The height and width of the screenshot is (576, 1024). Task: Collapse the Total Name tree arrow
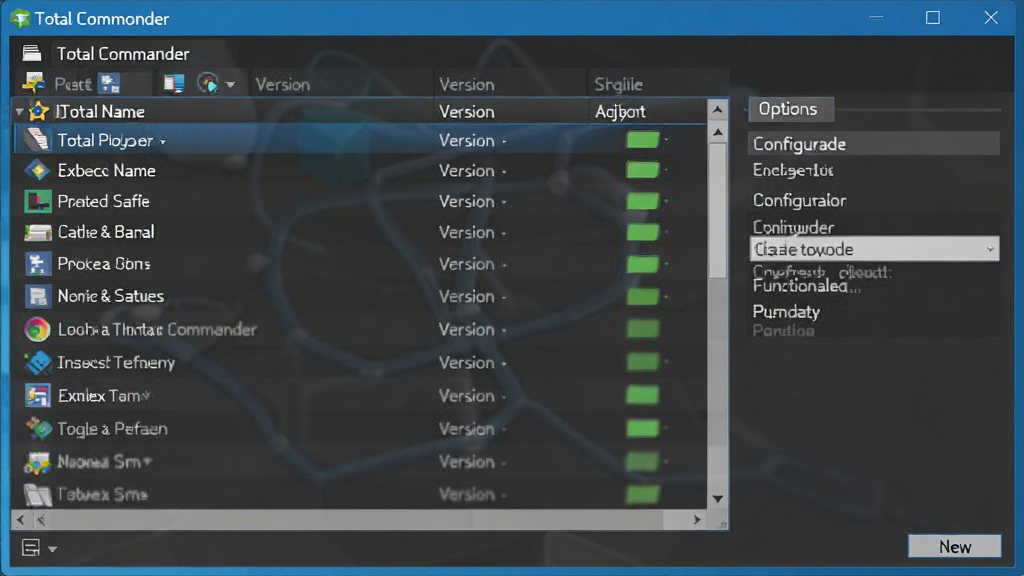point(20,112)
